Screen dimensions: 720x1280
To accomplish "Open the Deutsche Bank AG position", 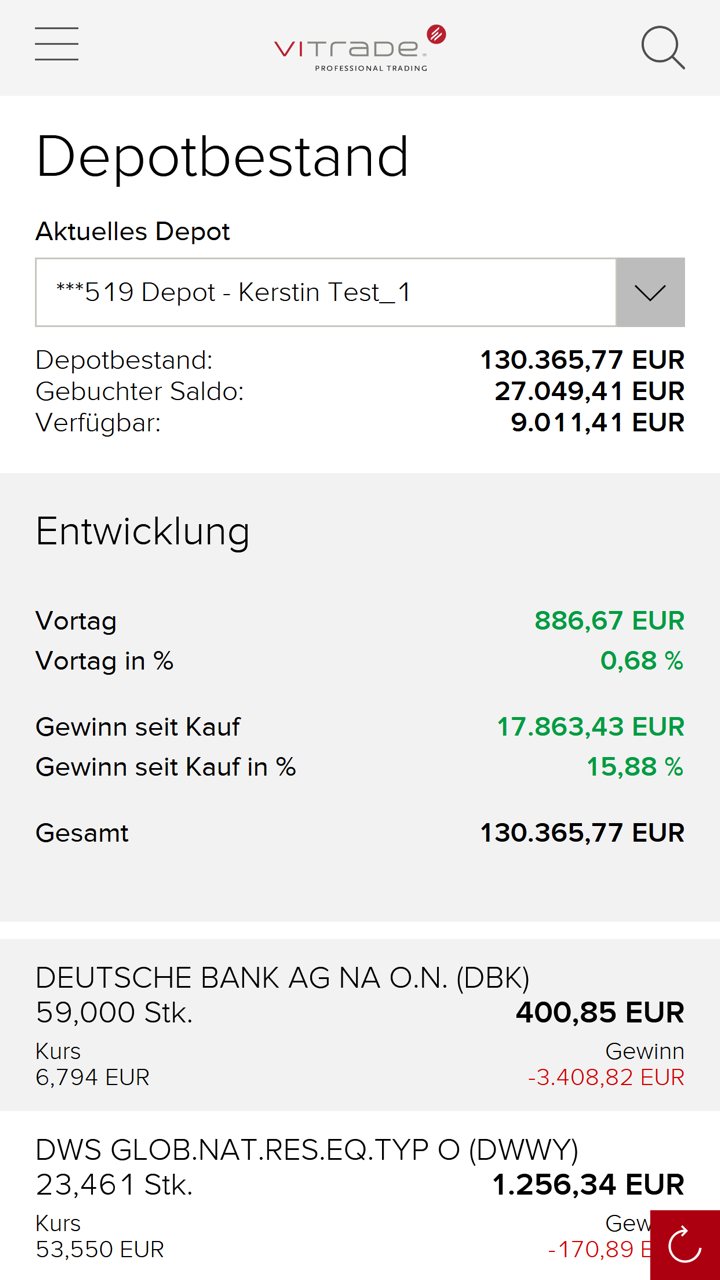I will (282, 977).
